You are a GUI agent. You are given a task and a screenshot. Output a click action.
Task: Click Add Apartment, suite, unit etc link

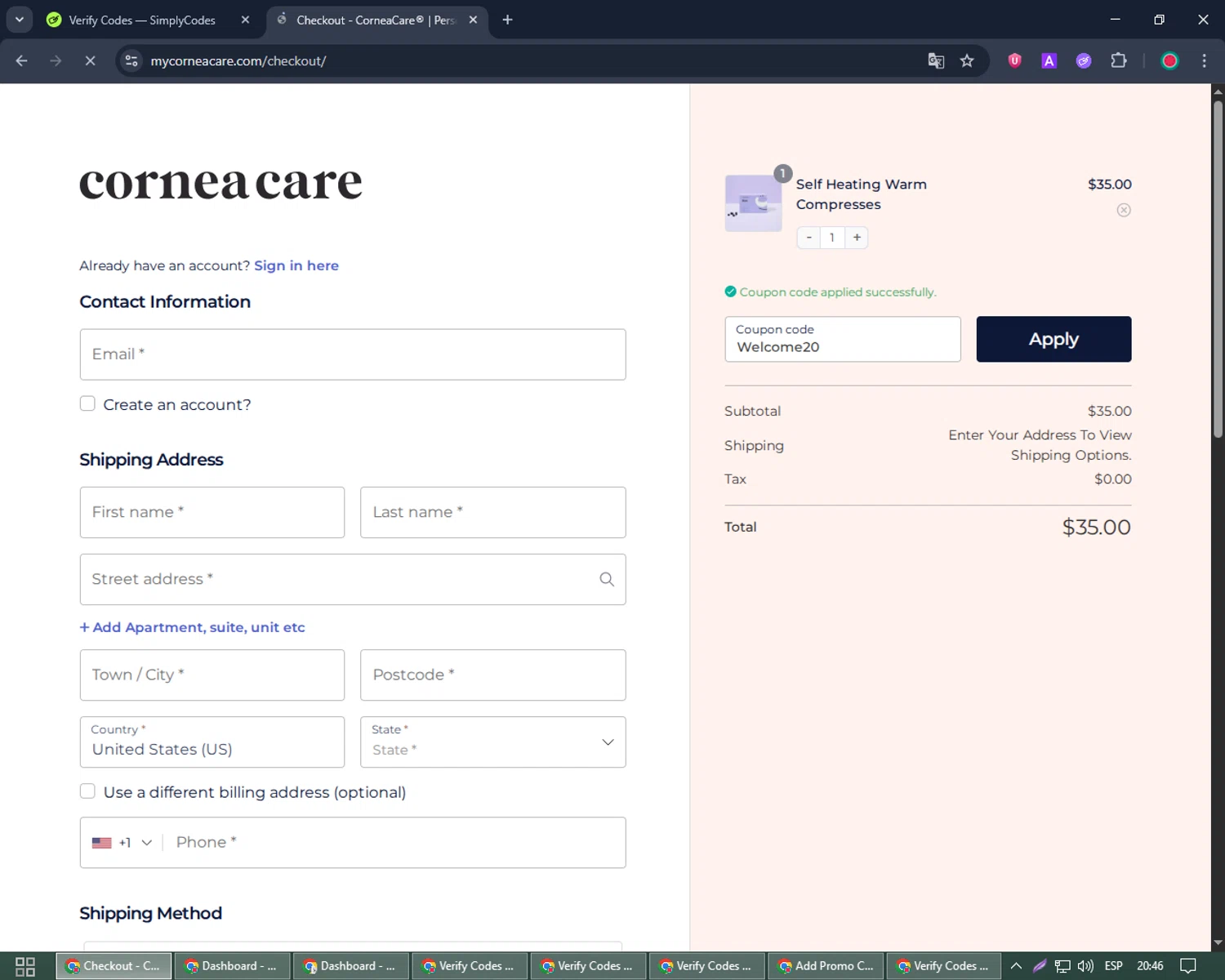point(192,627)
